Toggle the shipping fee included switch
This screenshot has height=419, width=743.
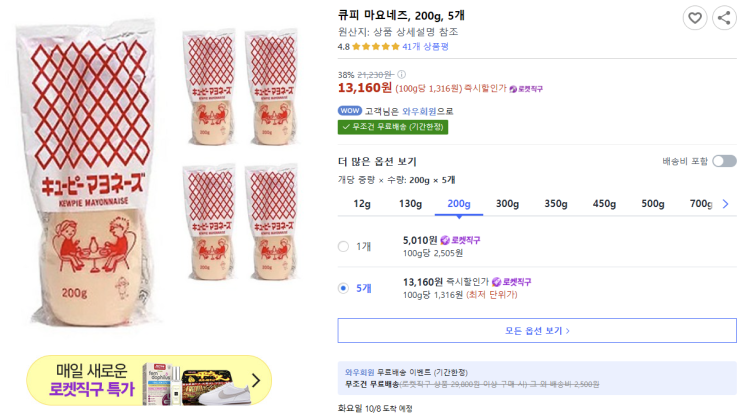(724, 161)
